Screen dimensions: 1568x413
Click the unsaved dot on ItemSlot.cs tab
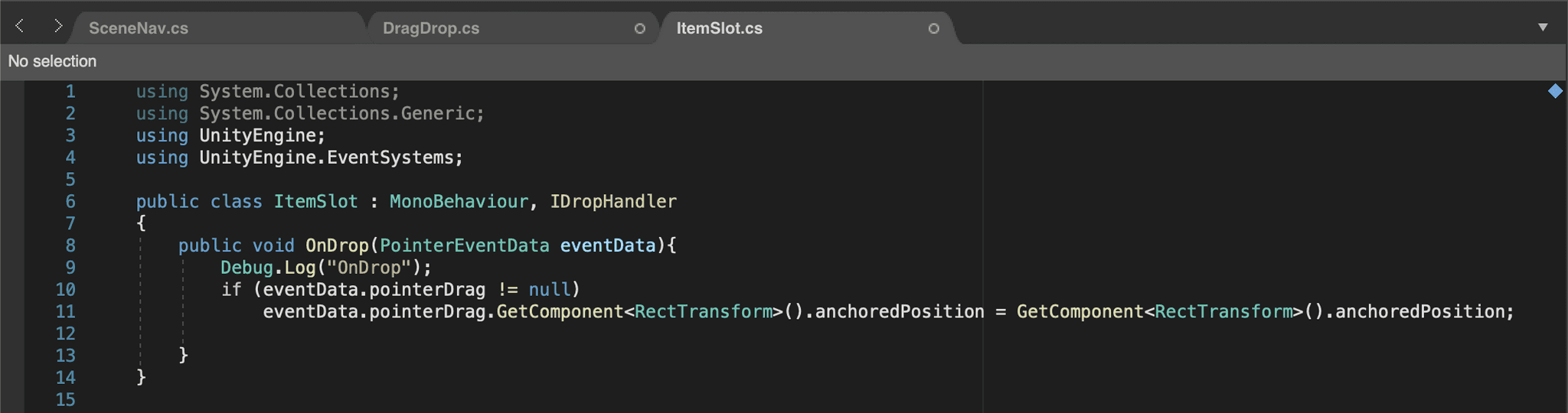click(933, 28)
